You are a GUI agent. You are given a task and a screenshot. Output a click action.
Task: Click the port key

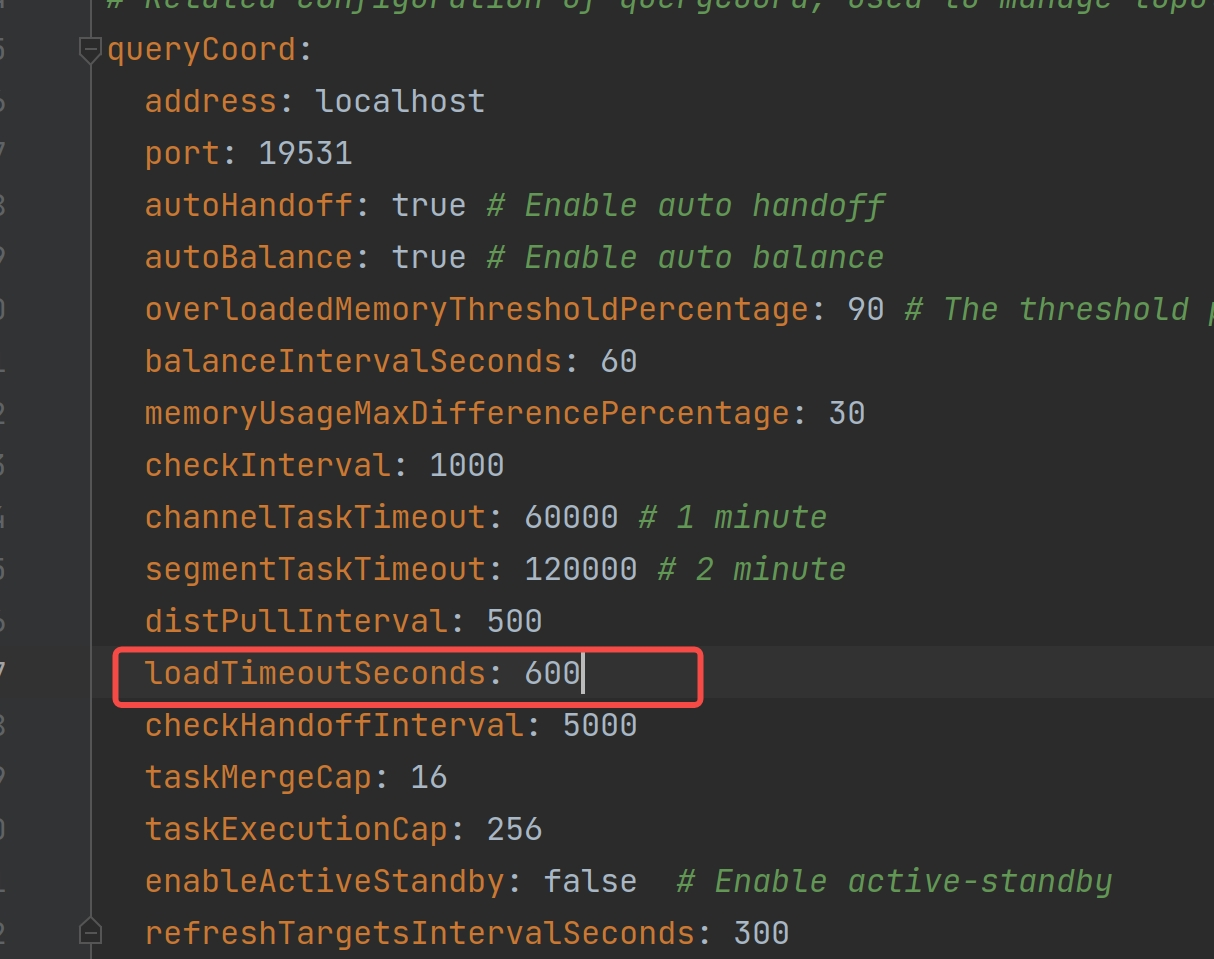[182, 153]
